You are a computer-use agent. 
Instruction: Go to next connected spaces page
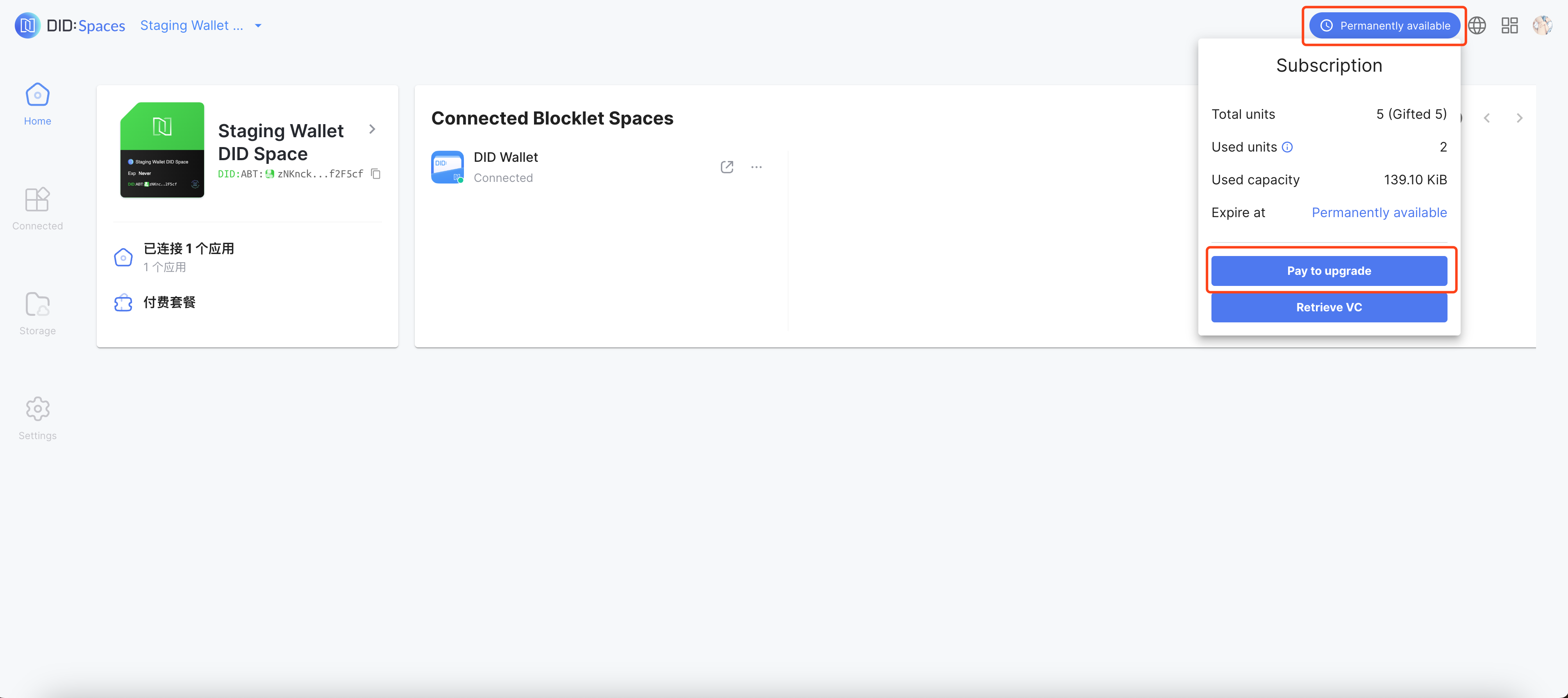click(x=1519, y=118)
